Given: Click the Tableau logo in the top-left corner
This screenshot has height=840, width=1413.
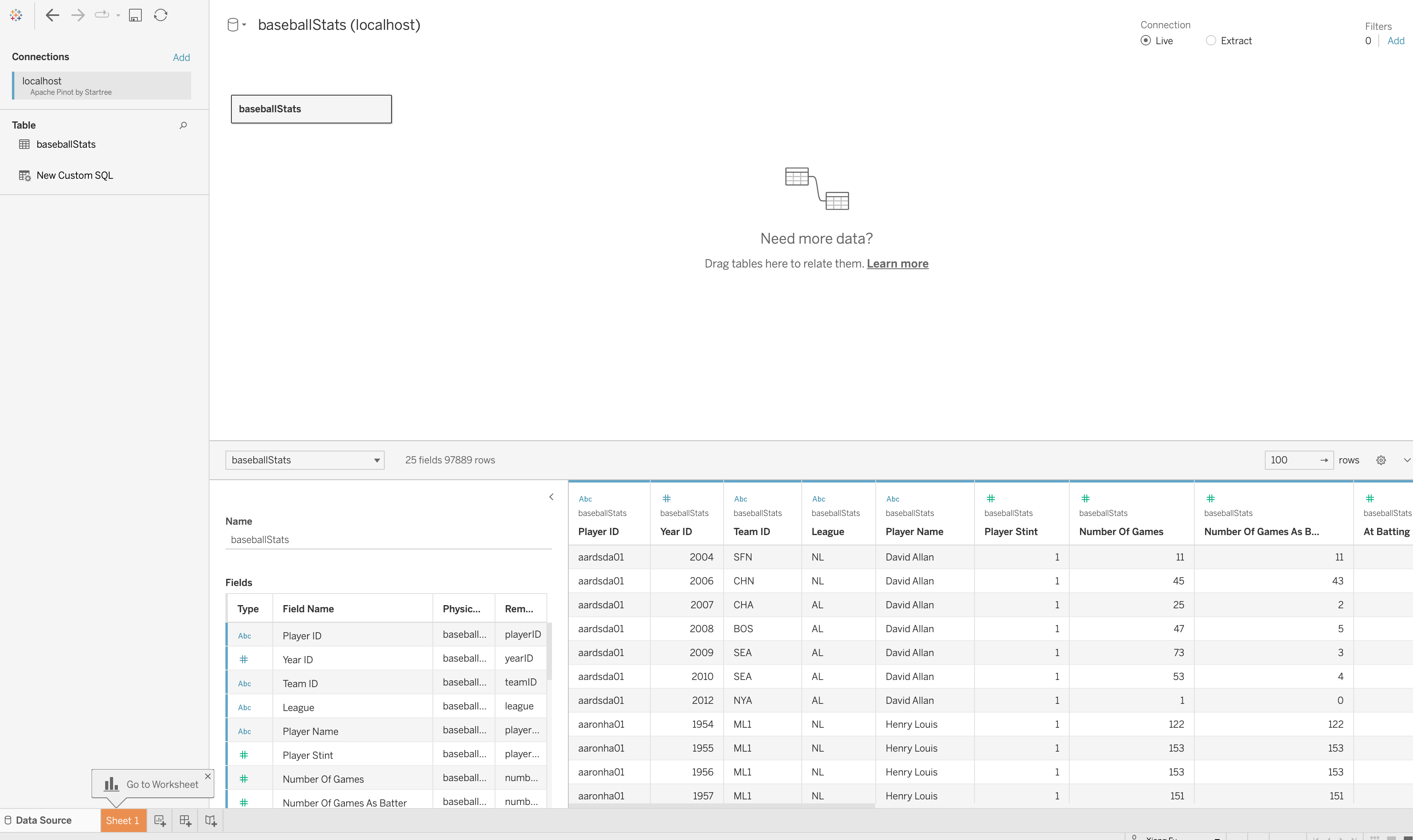Looking at the screenshot, I should coord(16,15).
